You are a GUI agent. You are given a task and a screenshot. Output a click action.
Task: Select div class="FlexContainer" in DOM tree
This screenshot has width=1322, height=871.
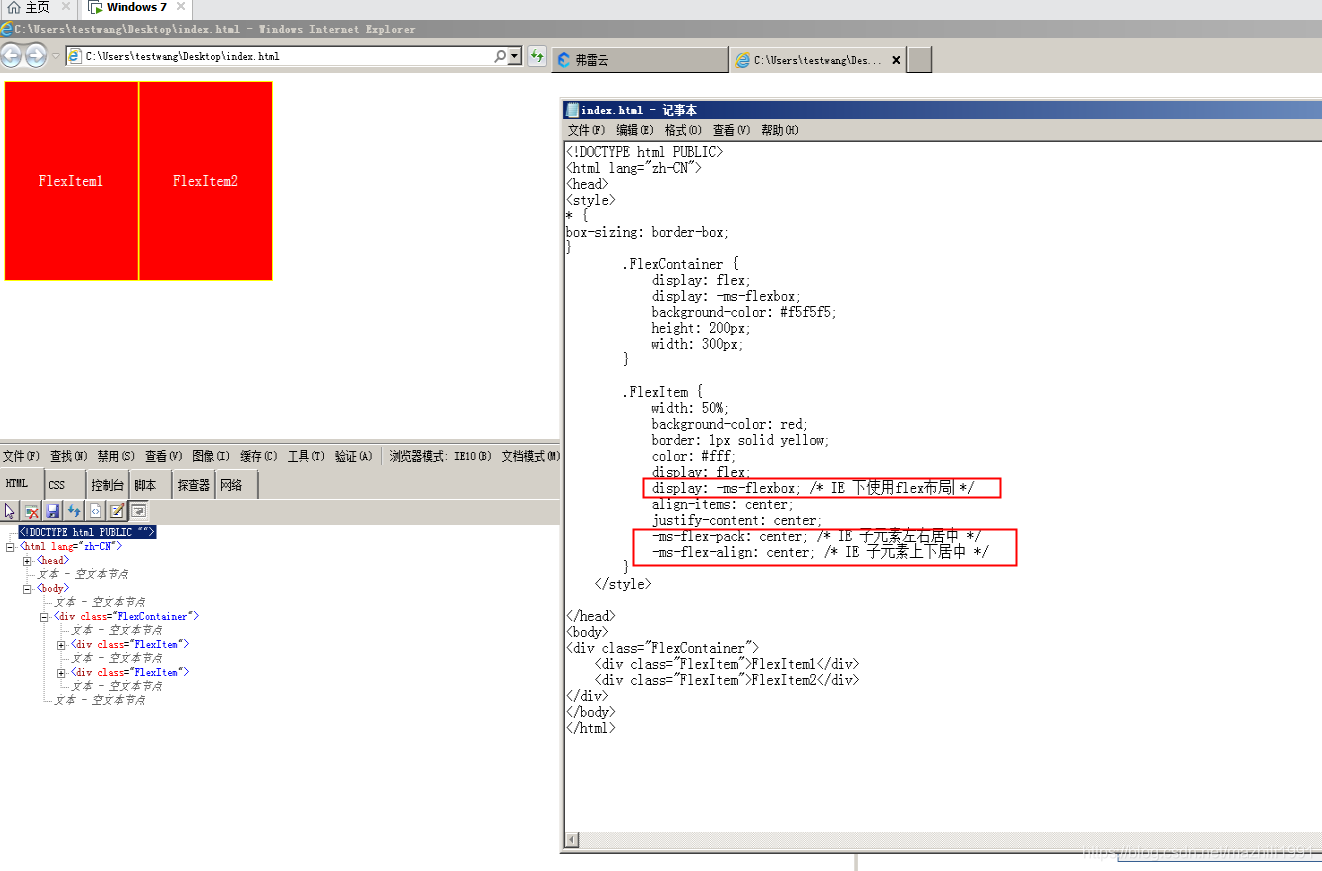[126, 616]
